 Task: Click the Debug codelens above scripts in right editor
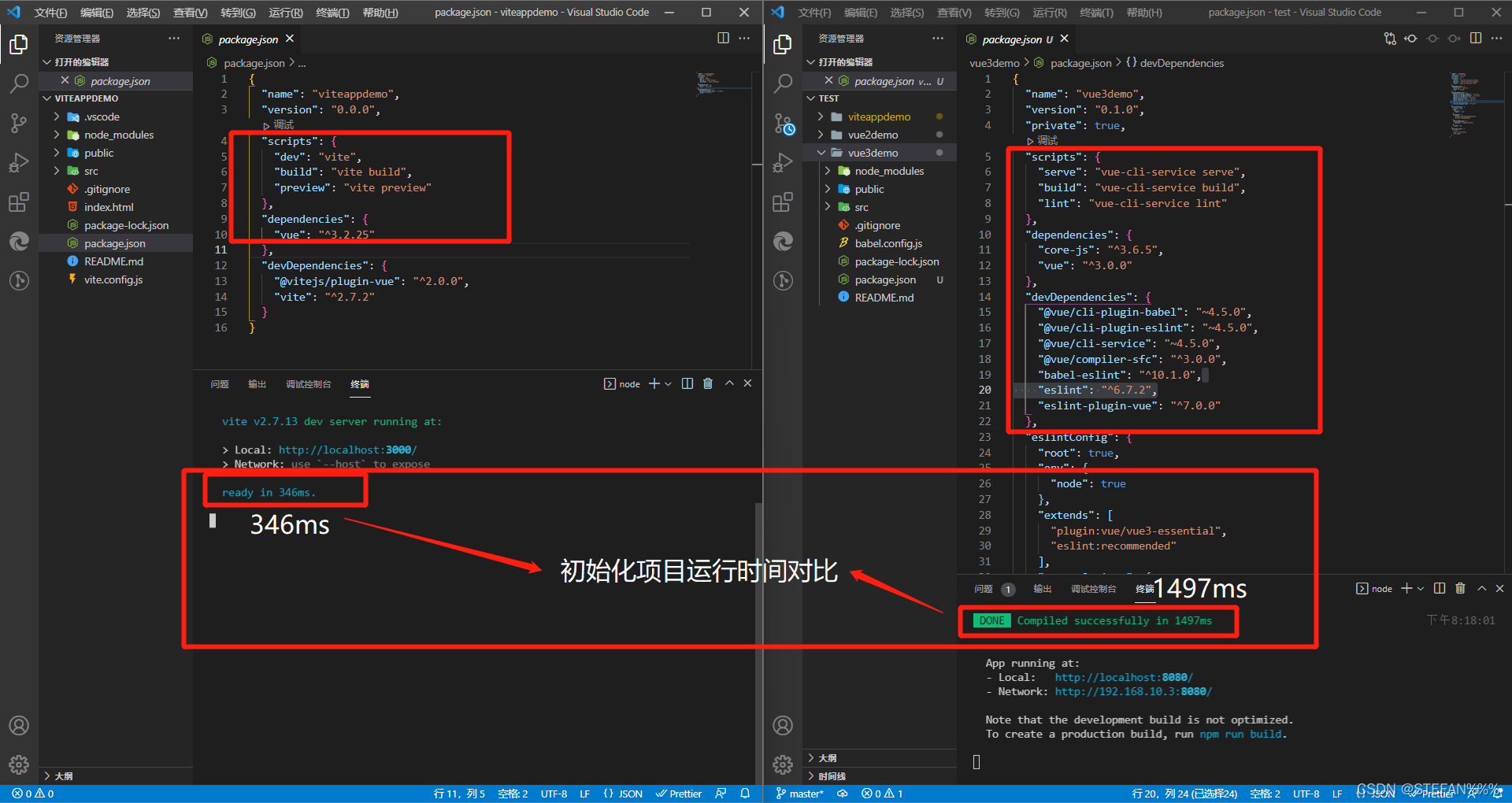(1043, 140)
